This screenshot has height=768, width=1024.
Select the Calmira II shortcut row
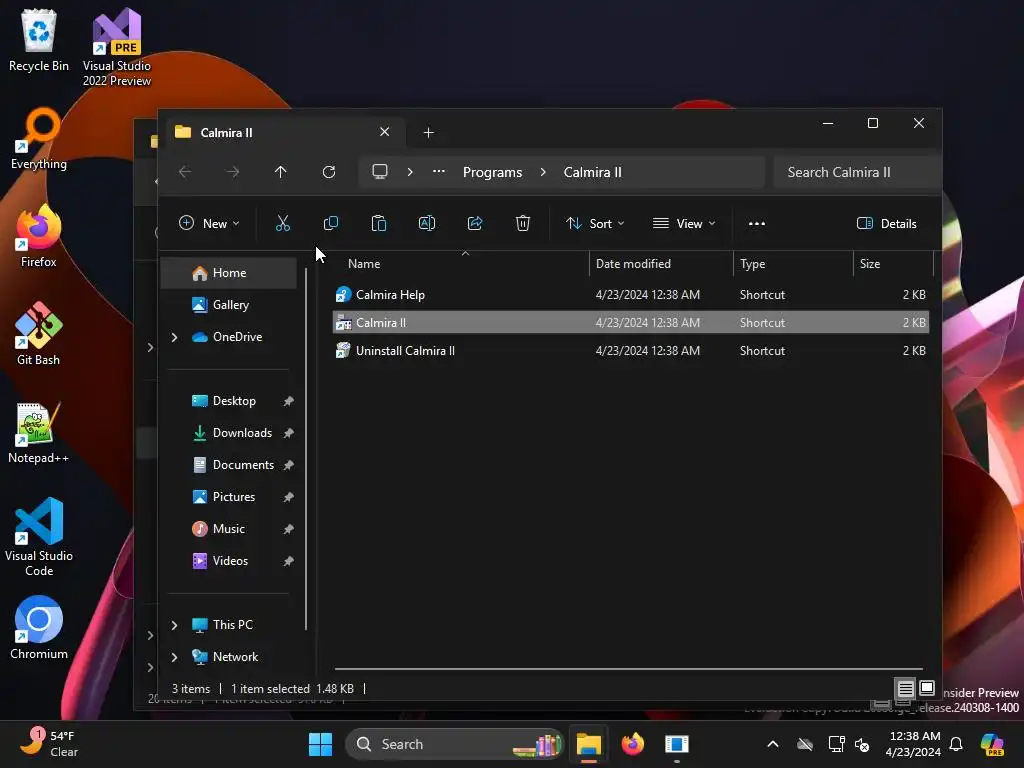pos(631,323)
